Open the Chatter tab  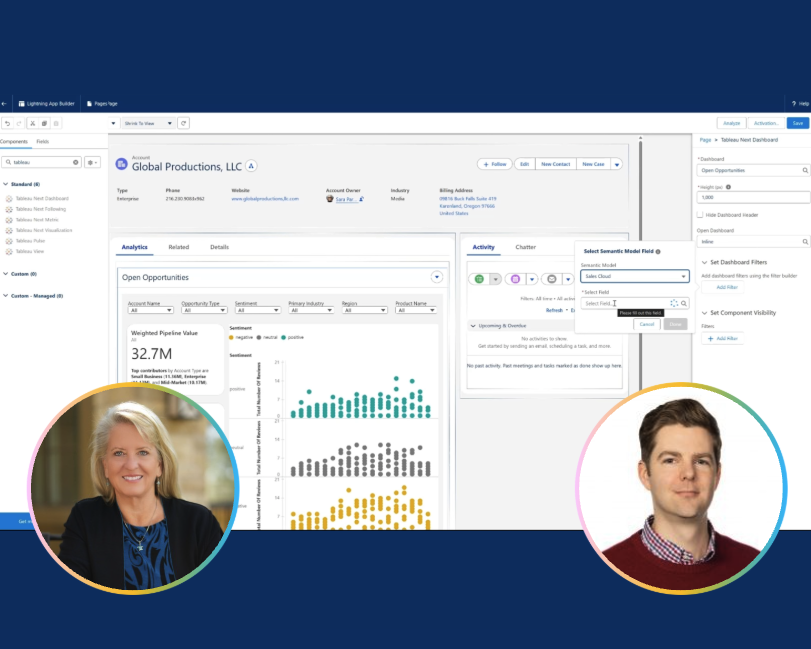525,247
